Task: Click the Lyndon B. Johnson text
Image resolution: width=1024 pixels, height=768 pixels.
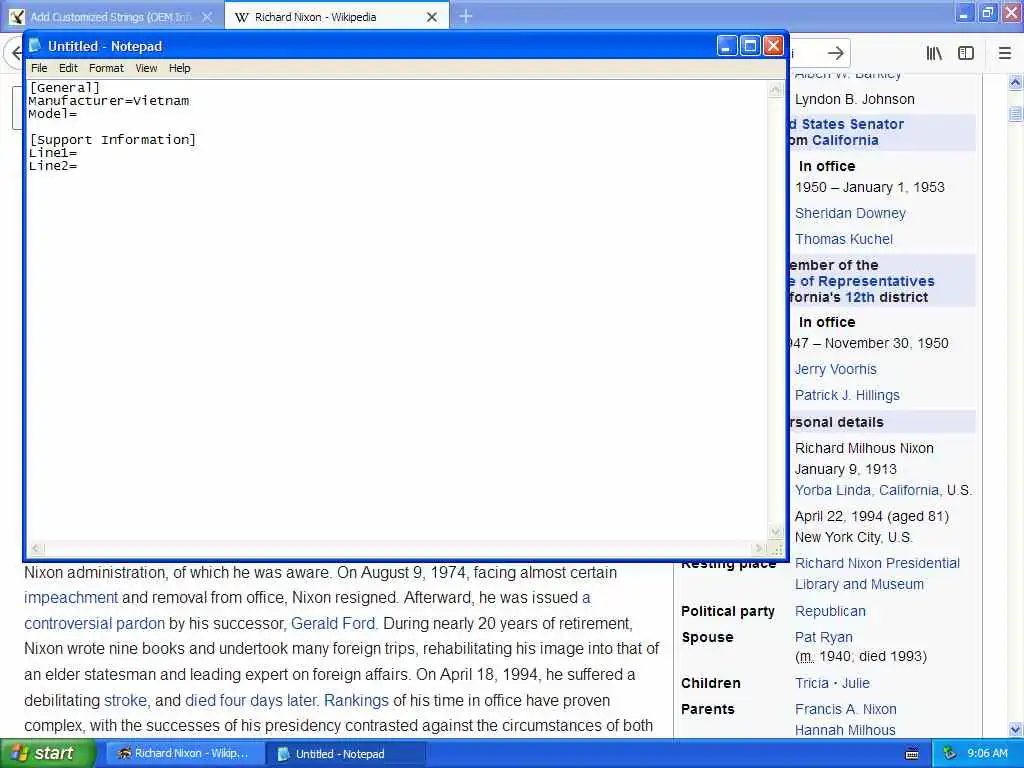Action: point(855,99)
